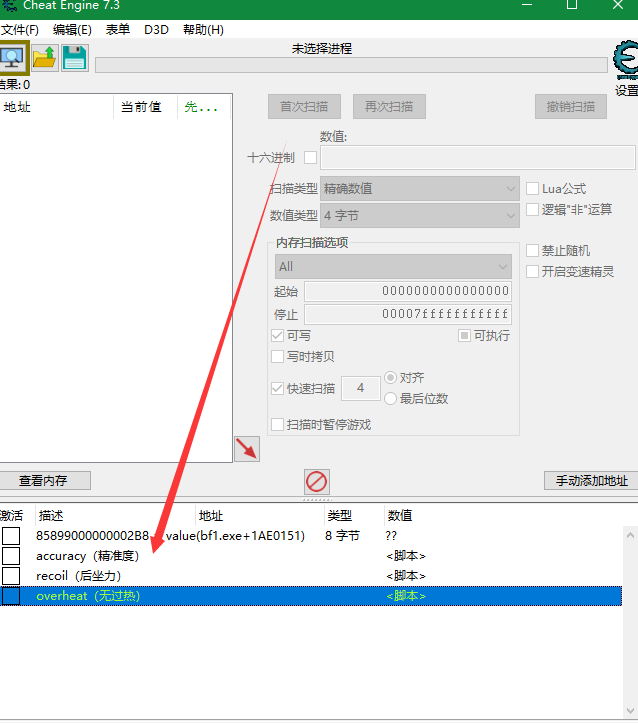Image resolution: width=638 pixels, height=723 pixels.
Task: Click the 数值 column header in address list
Action: click(400, 516)
